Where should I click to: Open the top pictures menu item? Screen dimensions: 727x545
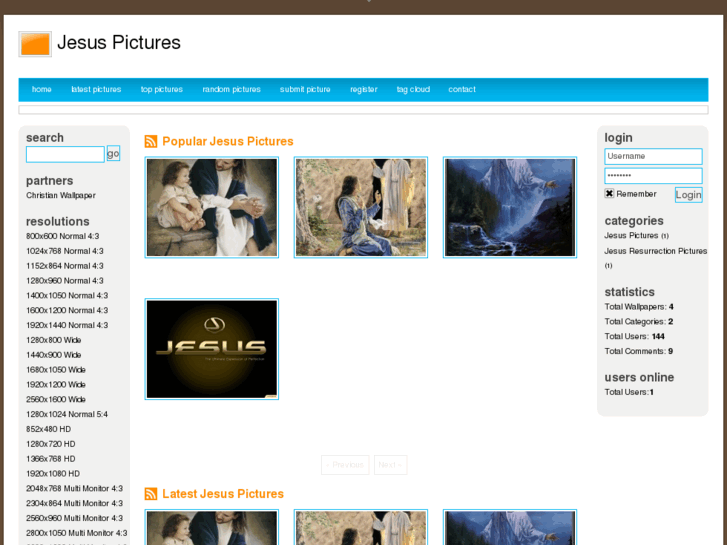162,89
